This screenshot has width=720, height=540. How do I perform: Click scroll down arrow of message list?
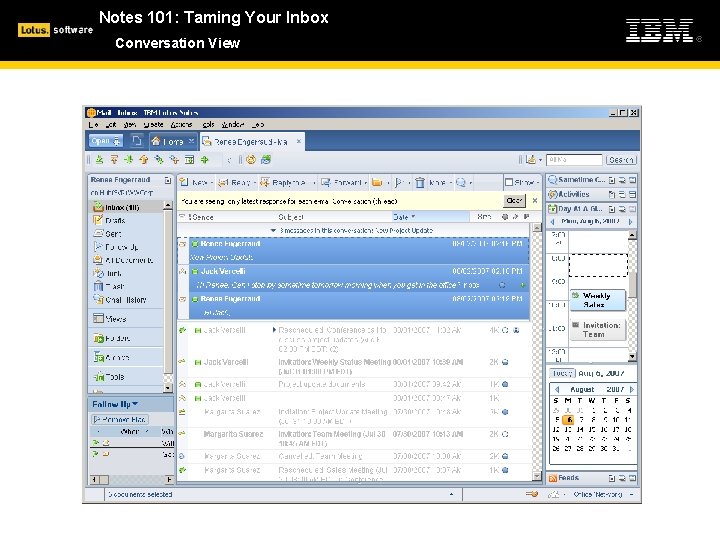coord(536,476)
